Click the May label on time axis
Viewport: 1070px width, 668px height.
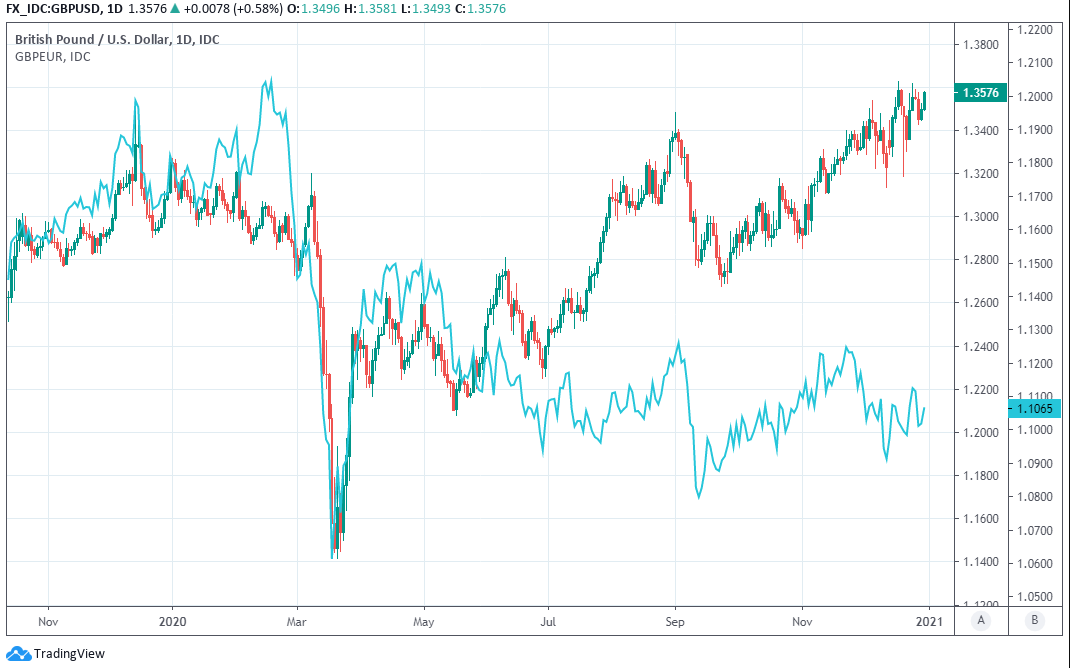click(423, 620)
